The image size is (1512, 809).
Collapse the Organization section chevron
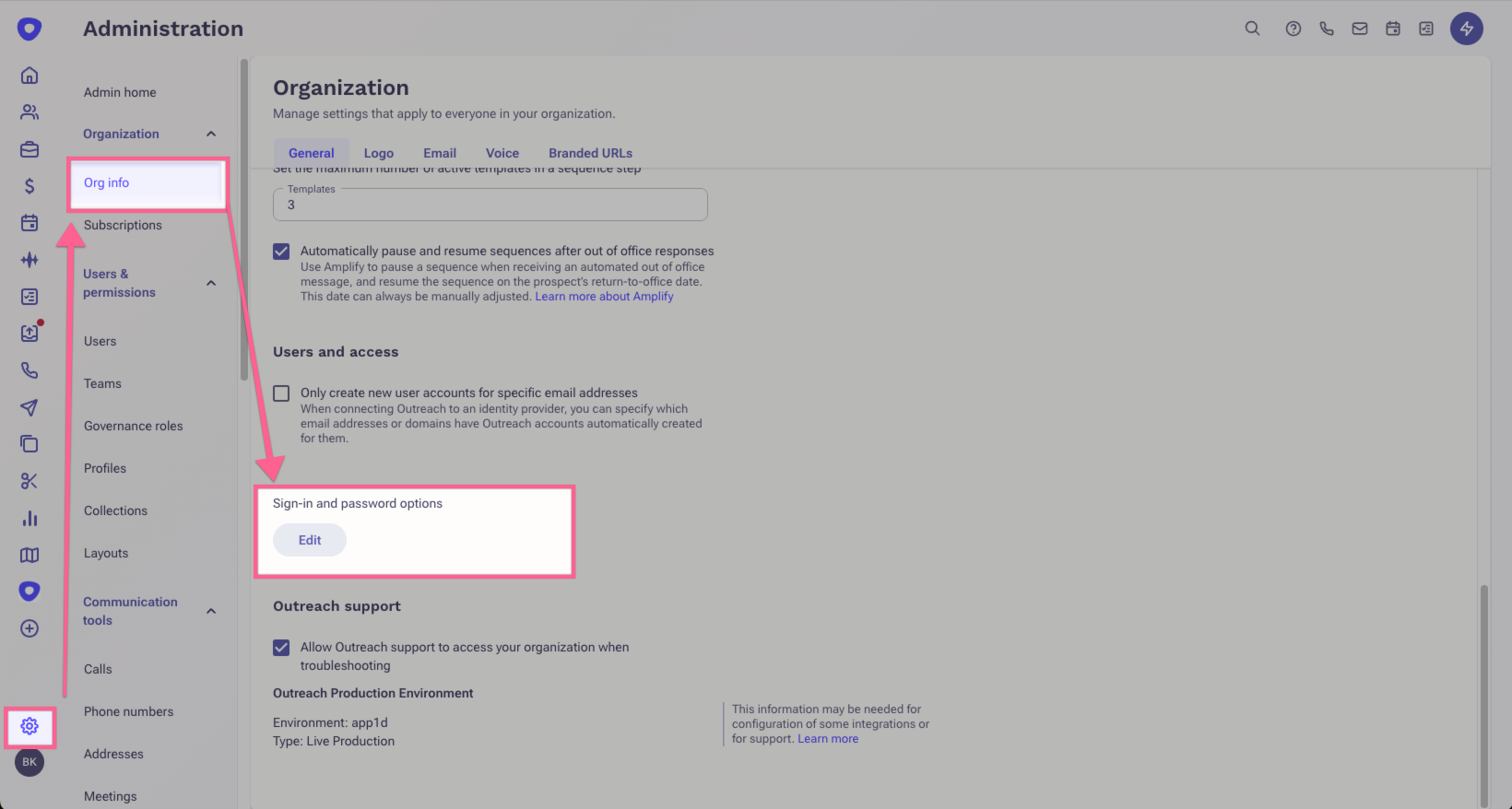(211, 135)
